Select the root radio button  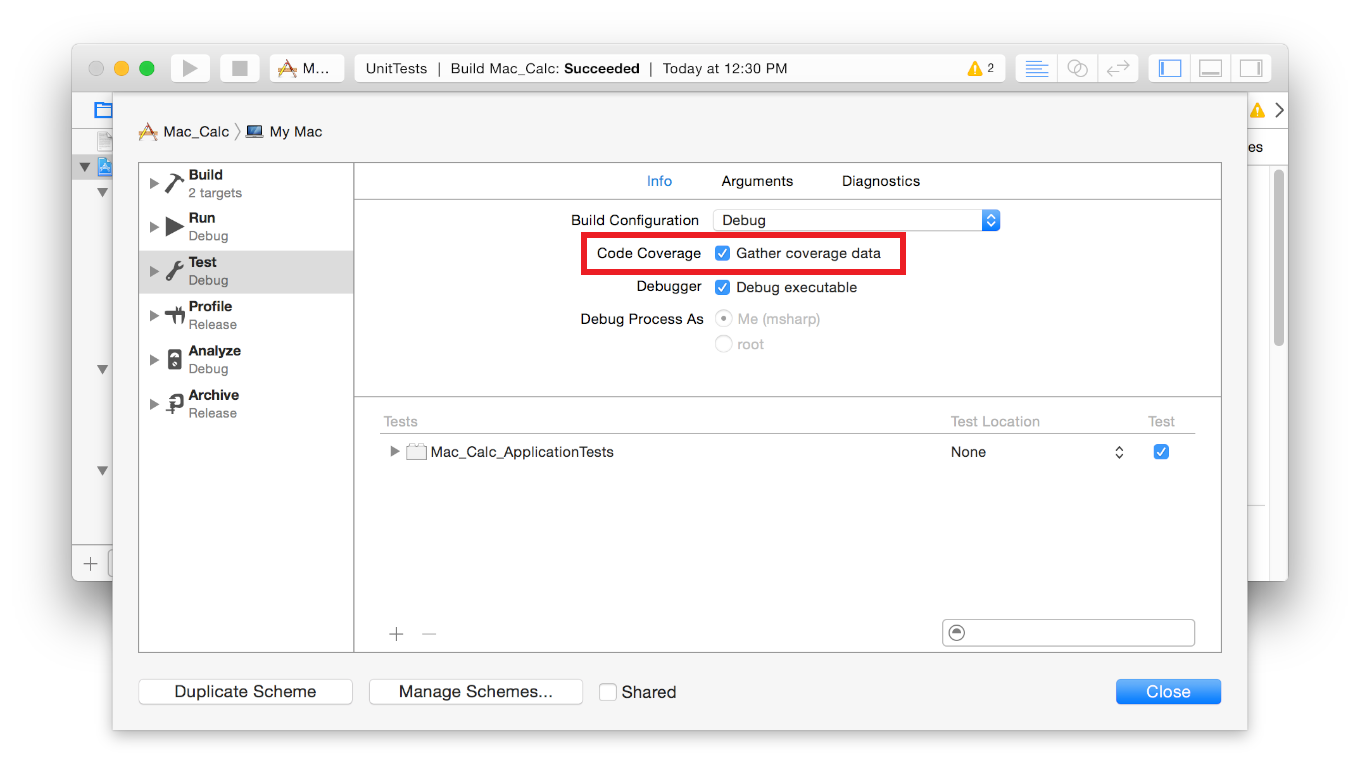coord(723,344)
